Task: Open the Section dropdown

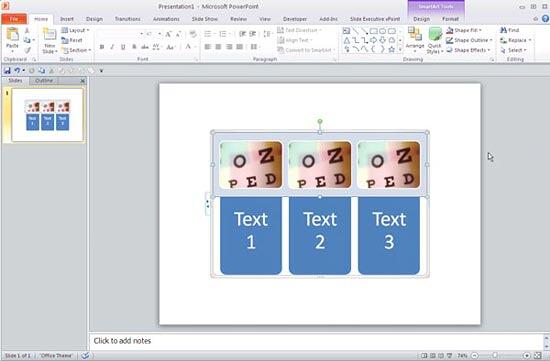Action: click(76, 50)
